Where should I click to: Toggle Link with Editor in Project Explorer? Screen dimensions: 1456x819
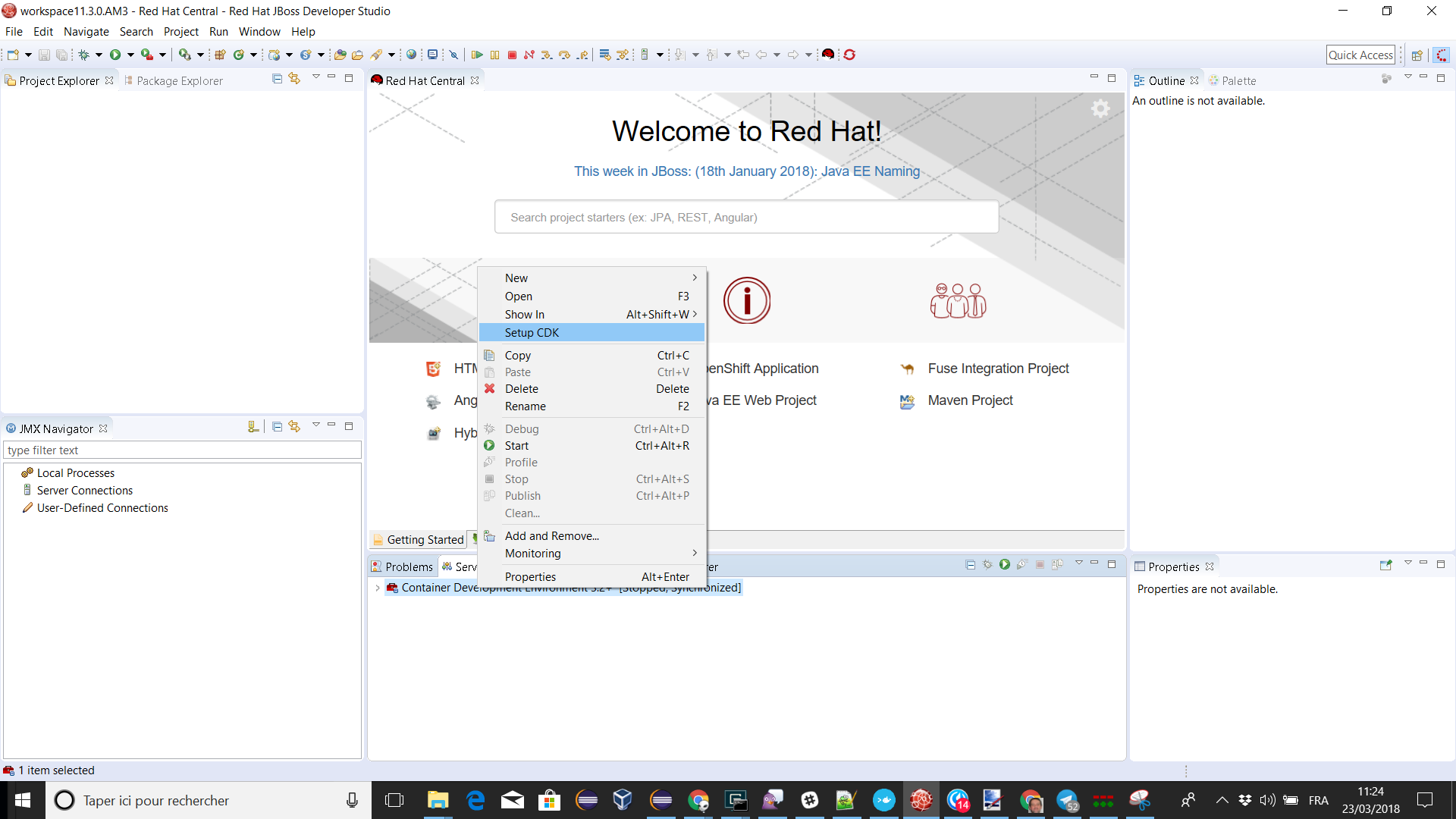pos(294,79)
